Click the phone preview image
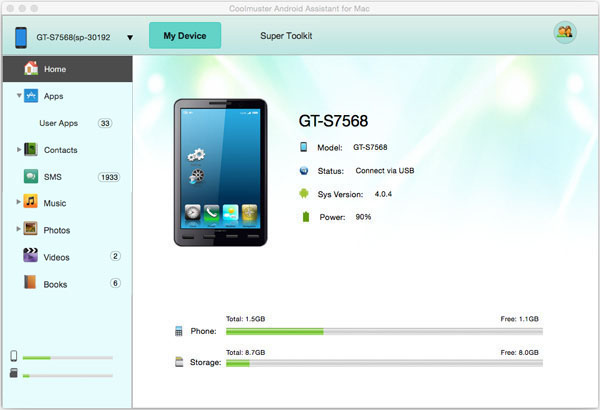This screenshot has height=410, width=600. pyautogui.click(x=220, y=174)
